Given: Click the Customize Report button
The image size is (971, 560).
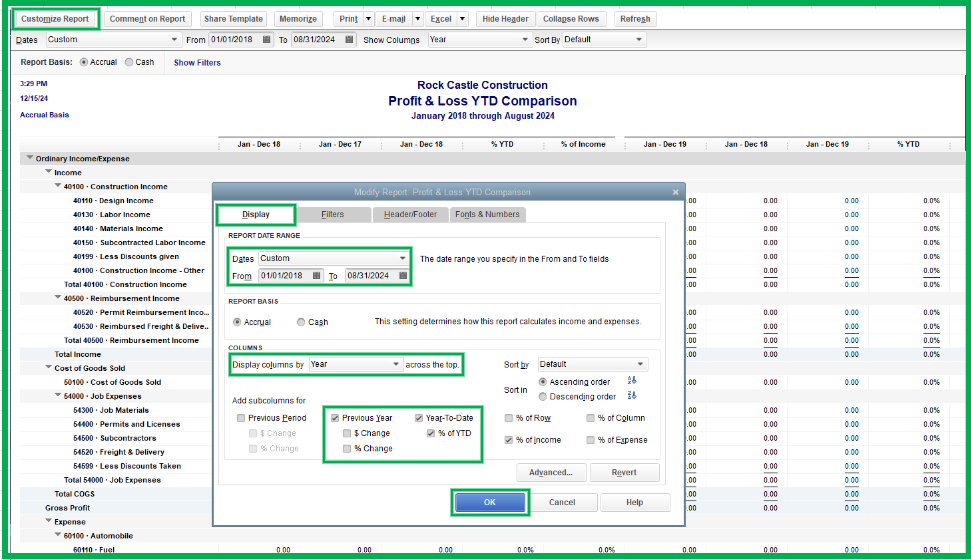Looking at the screenshot, I should pyautogui.click(x=55, y=19).
